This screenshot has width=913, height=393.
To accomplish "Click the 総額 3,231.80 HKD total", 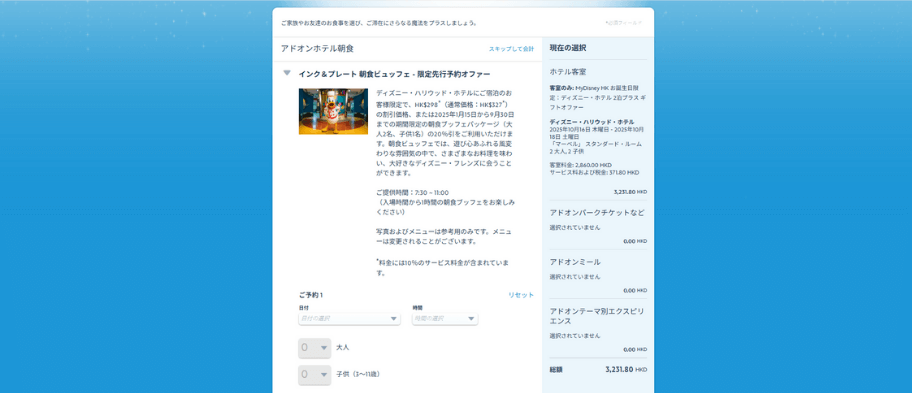I will [598, 370].
